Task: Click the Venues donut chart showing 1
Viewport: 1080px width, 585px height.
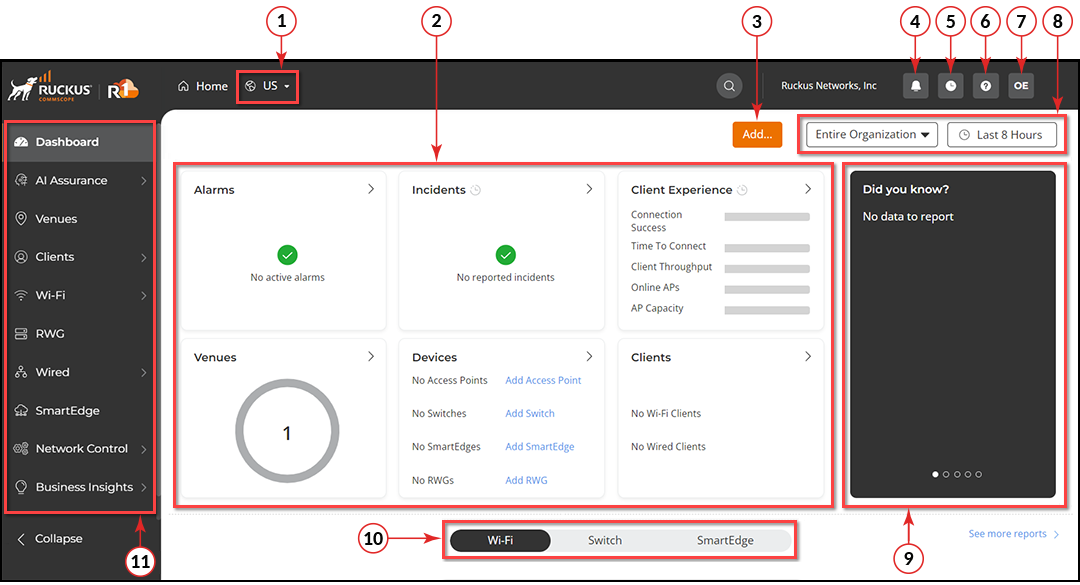Action: [x=287, y=431]
